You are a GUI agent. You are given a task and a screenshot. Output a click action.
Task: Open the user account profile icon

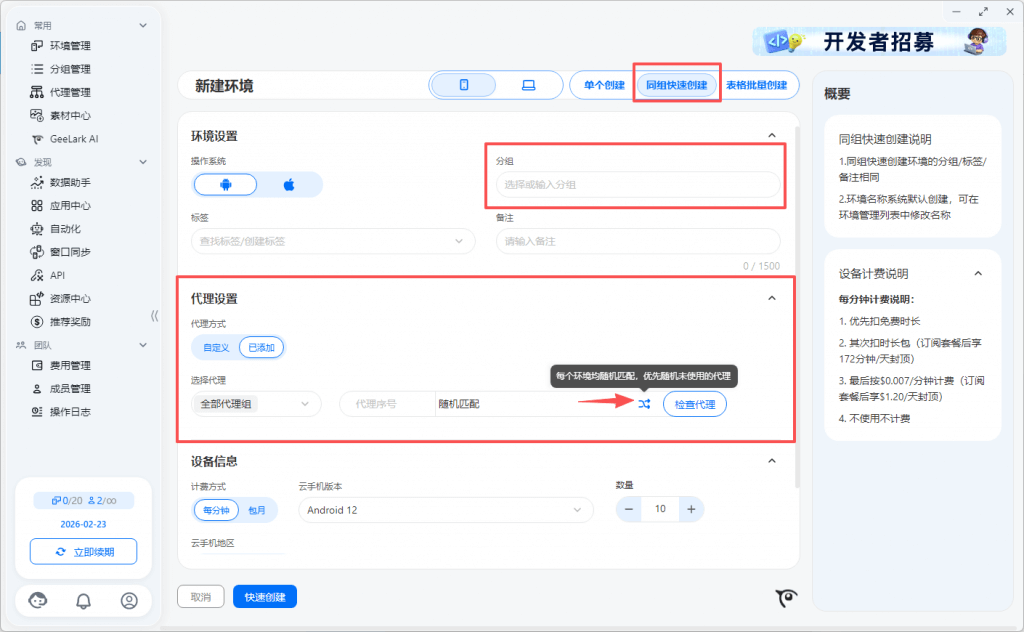(x=129, y=600)
